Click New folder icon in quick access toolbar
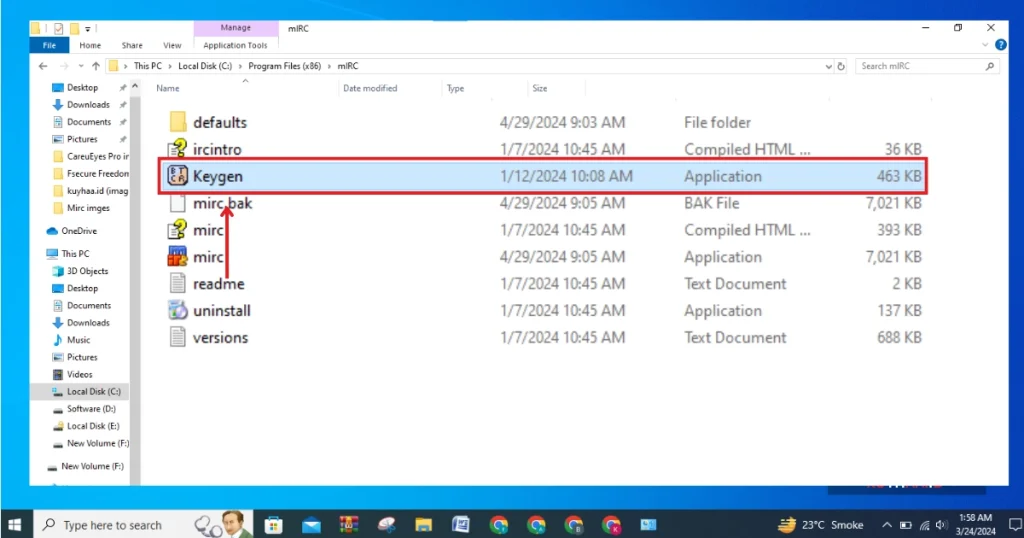This screenshot has width=1024, height=538. click(74, 28)
